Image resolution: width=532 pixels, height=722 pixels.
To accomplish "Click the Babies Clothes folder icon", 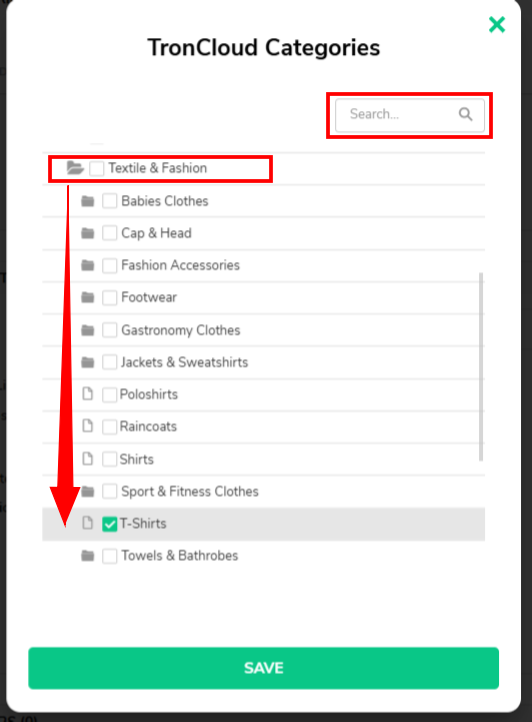I will [88, 201].
